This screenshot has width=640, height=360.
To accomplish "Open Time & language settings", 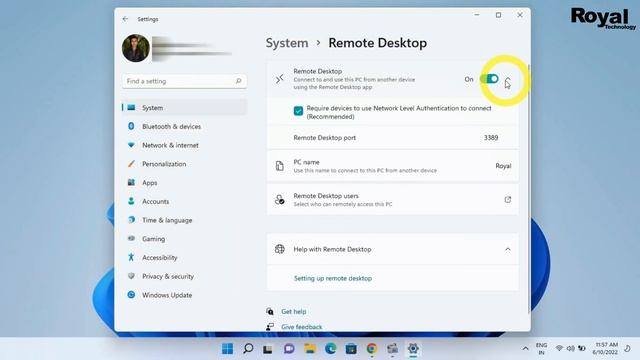I will 184,220.
